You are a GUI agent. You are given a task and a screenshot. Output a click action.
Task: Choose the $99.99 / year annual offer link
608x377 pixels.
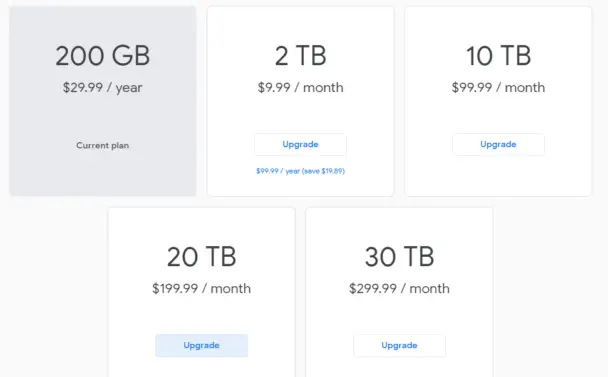(300, 171)
